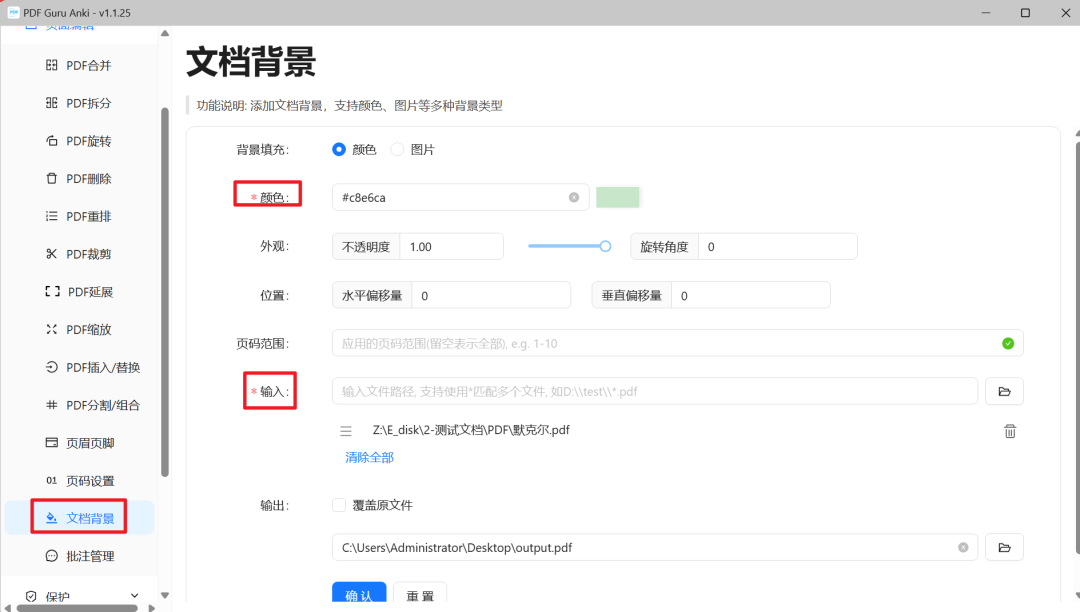The image size is (1080, 612).
Task: Browse for input files via folder icon
Action: click(1004, 391)
